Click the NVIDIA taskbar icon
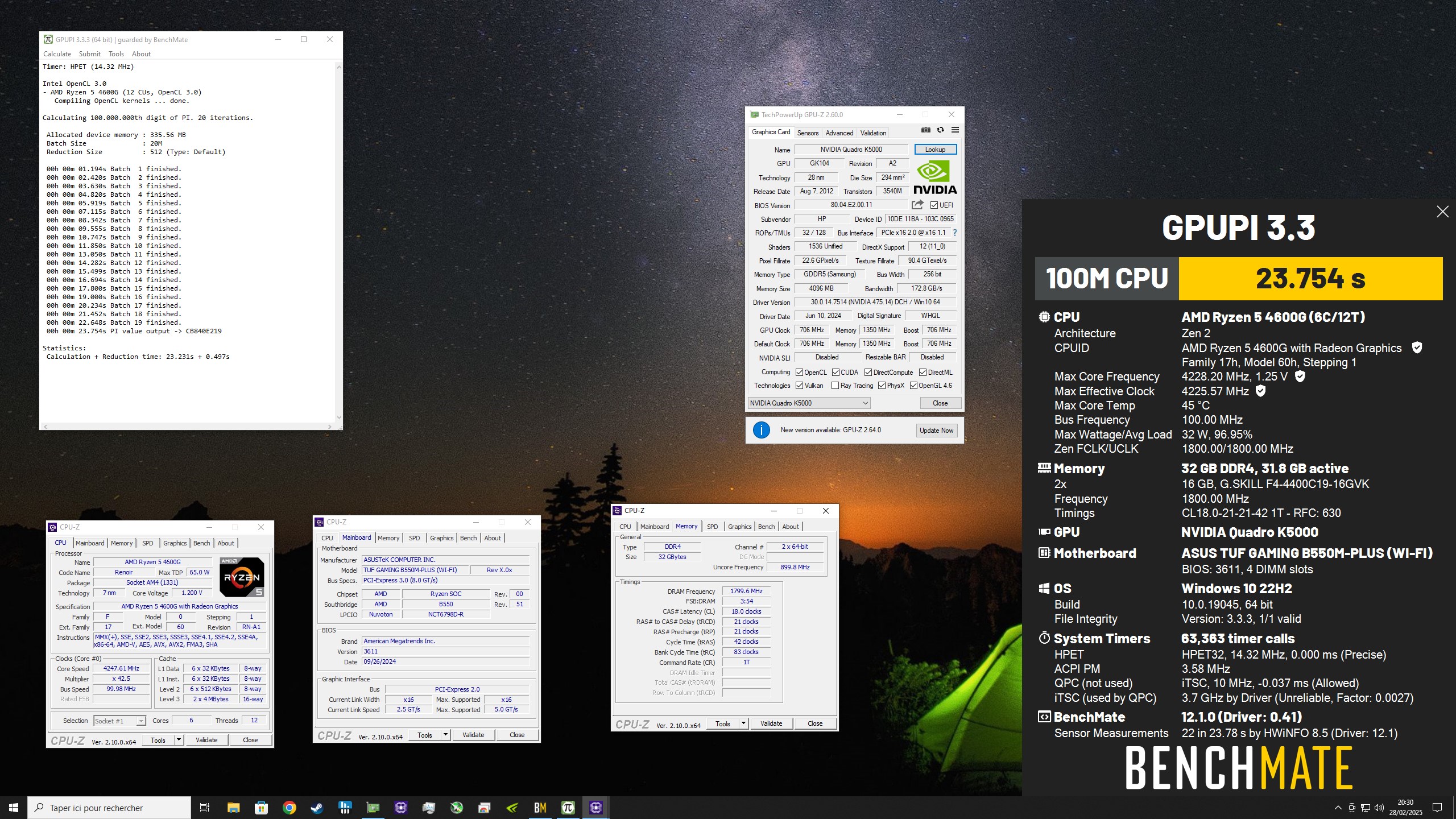The width and height of the screenshot is (1456, 819). pos(512,808)
